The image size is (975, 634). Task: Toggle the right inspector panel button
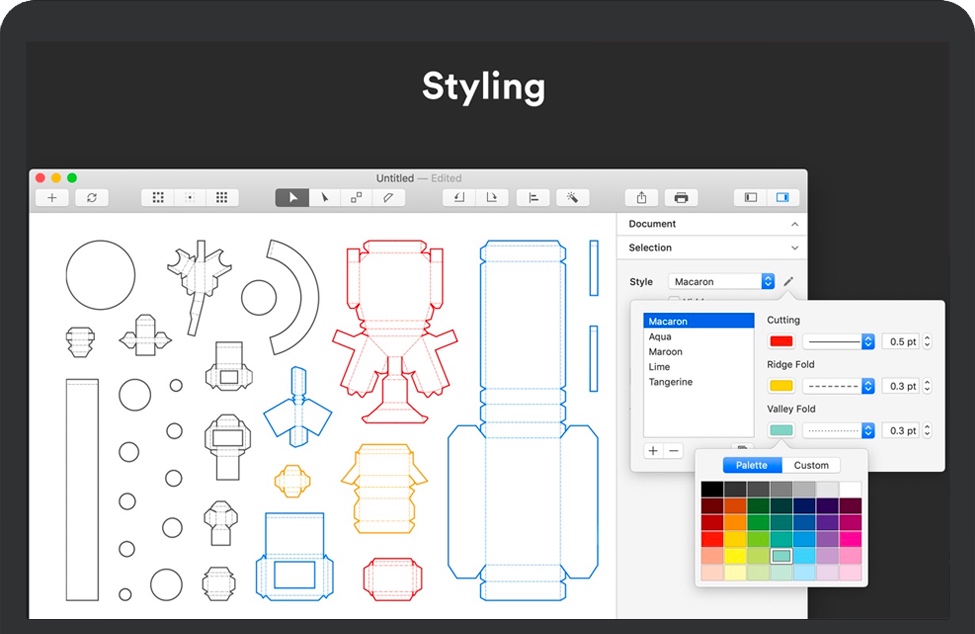tap(782, 198)
